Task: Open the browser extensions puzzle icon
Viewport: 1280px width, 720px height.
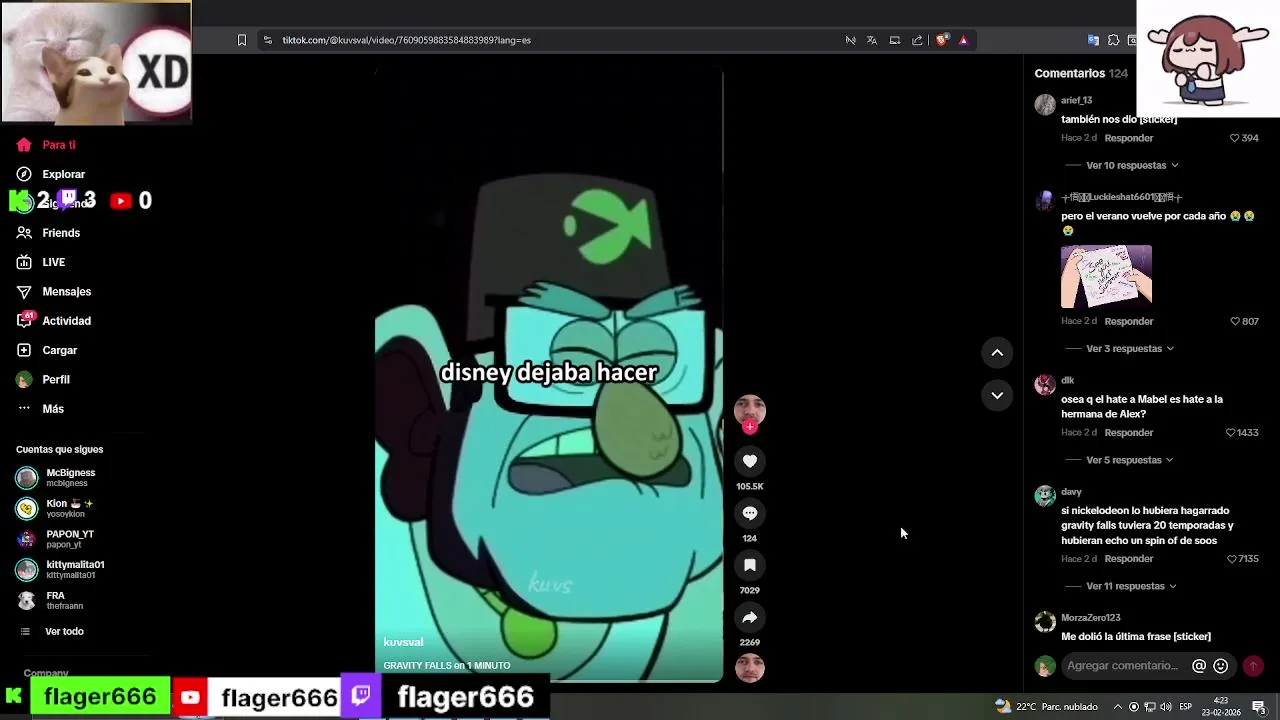Action: pos(1113,40)
